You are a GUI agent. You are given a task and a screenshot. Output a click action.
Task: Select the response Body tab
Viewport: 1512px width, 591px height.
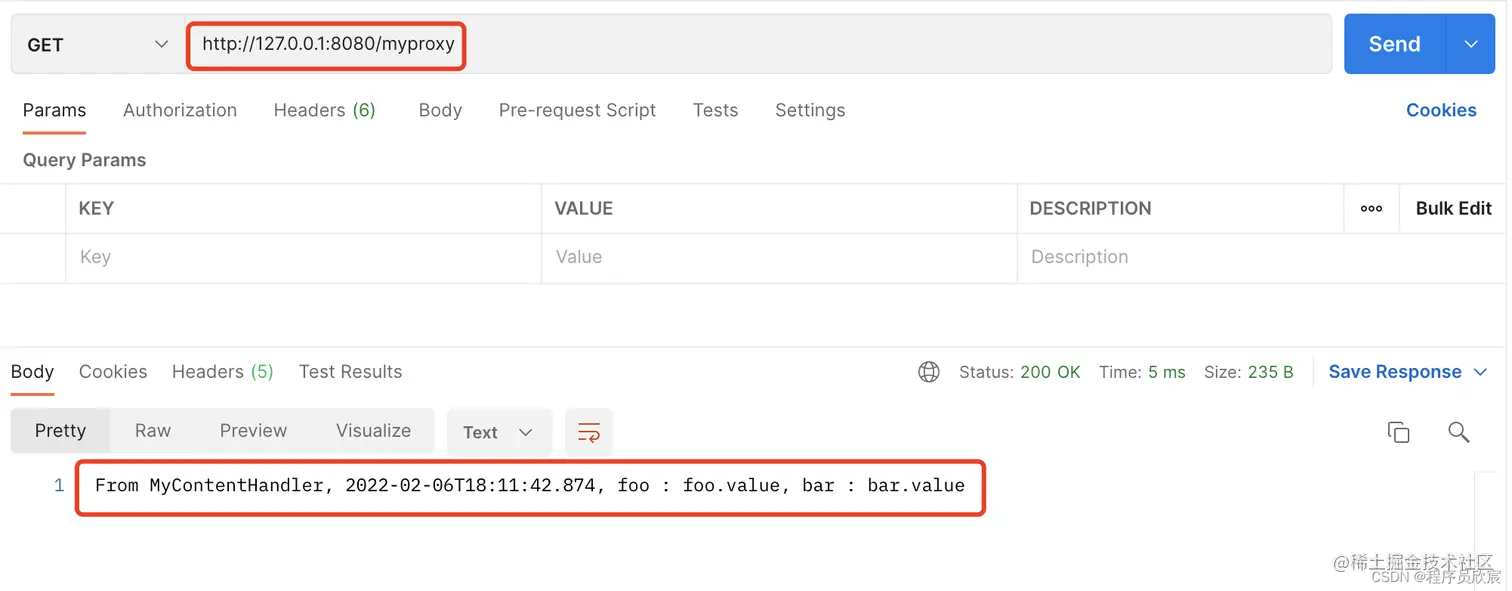[32, 372]
